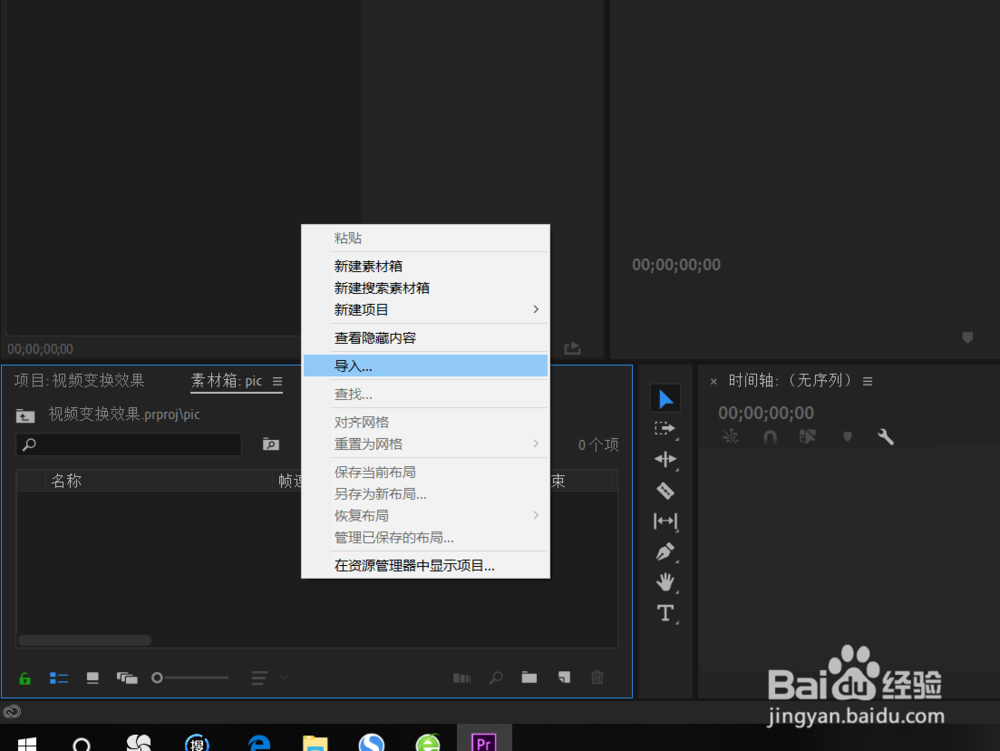Select the Type tool
This screenshot has width=1000, height=751.
tap(665, 613)
